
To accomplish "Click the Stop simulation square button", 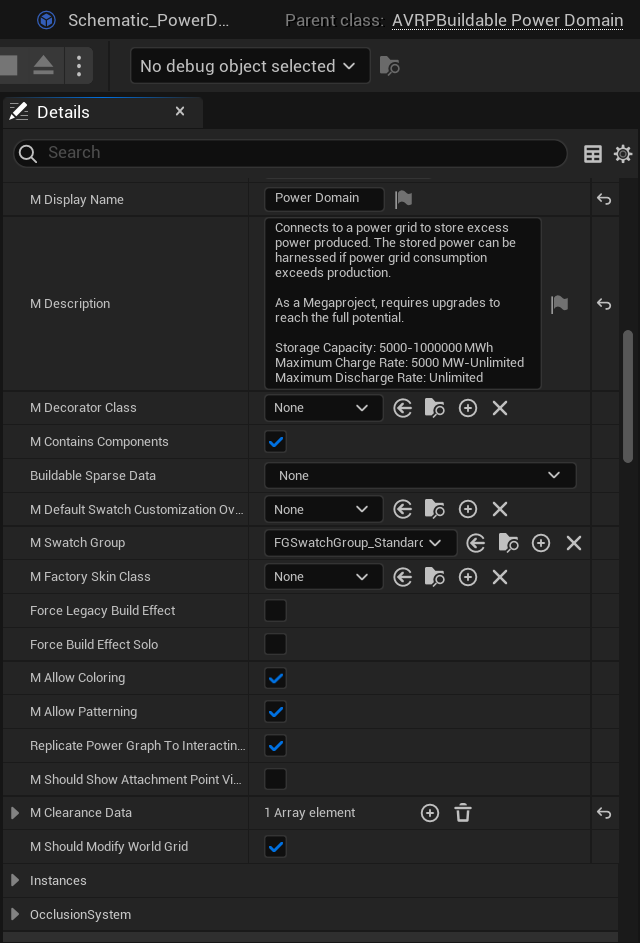I will (x=7, y=66).
